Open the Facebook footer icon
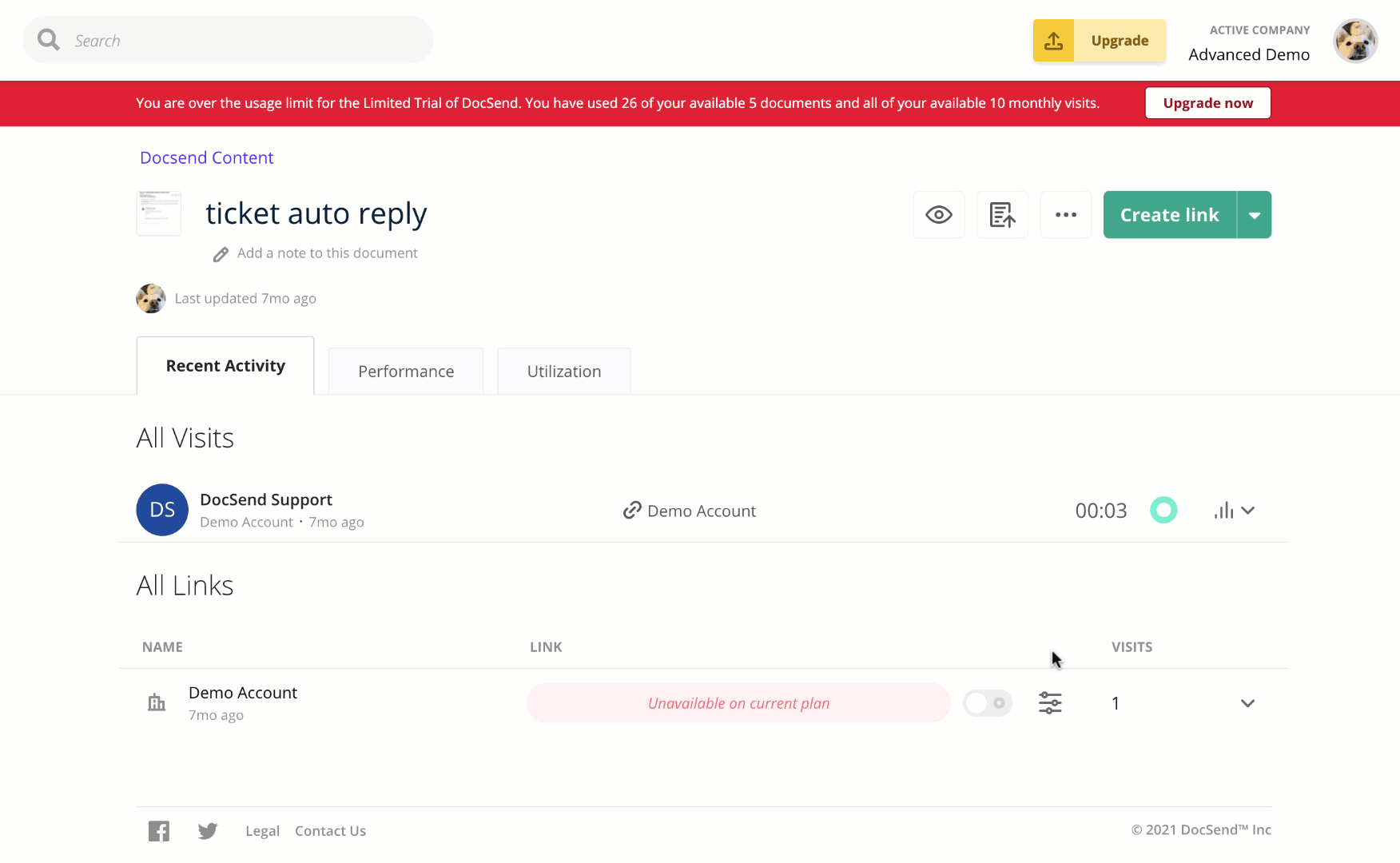This screenshot has height=863, width=1400. [159, 831]
